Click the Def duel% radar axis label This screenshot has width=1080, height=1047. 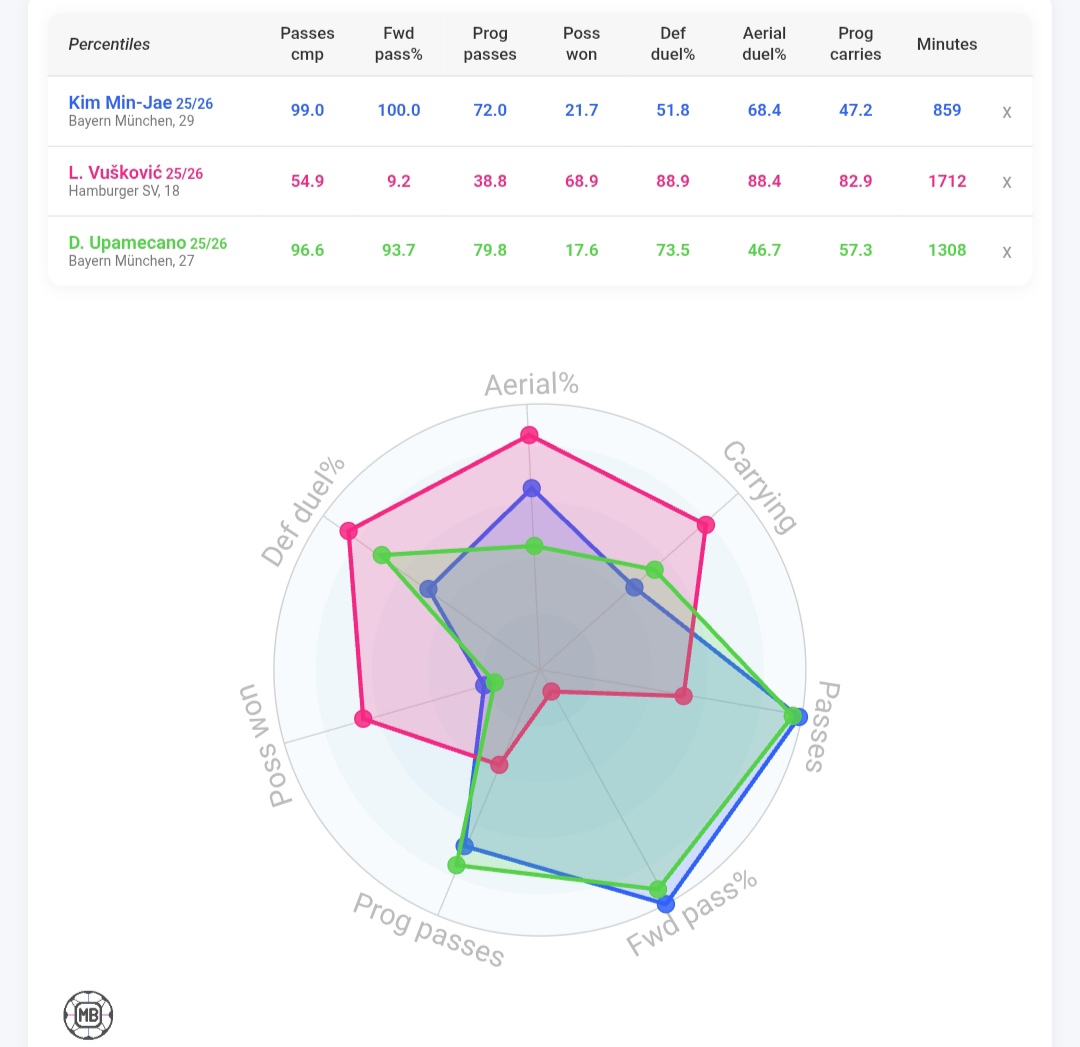(303, 512)
